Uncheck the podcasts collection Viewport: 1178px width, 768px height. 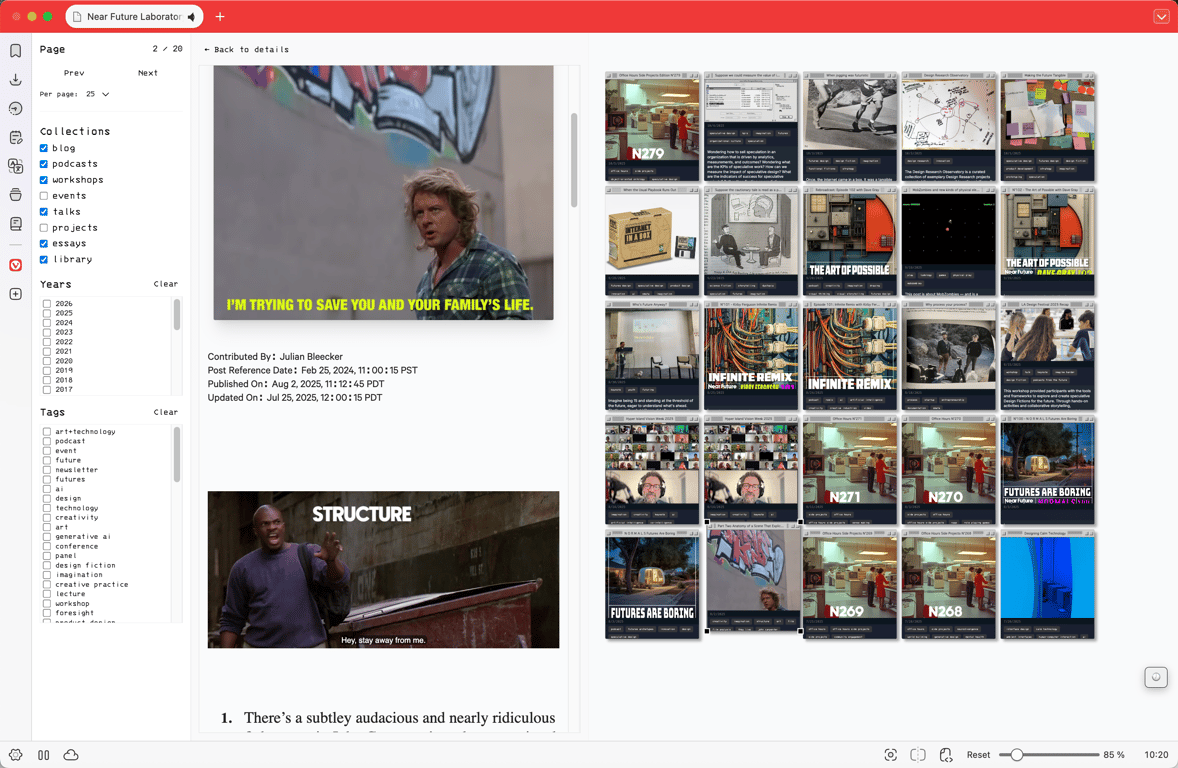pyautogui.click(x=44, y=164)
